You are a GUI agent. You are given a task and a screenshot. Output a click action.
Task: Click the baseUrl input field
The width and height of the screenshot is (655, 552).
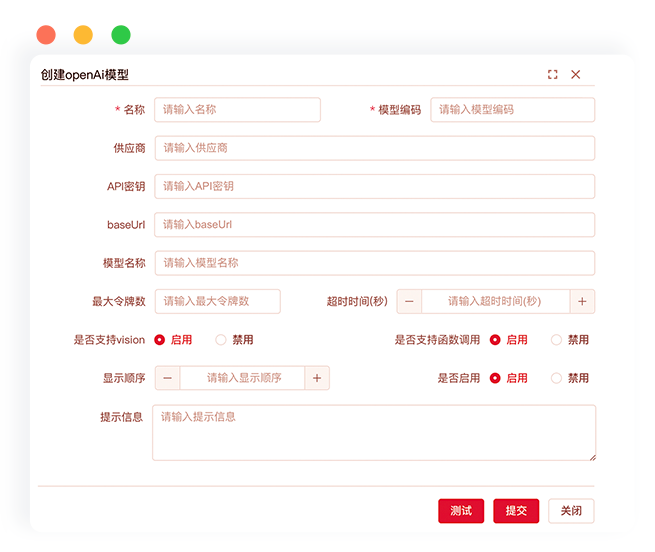pyautogui.click(x=375, y=225)
